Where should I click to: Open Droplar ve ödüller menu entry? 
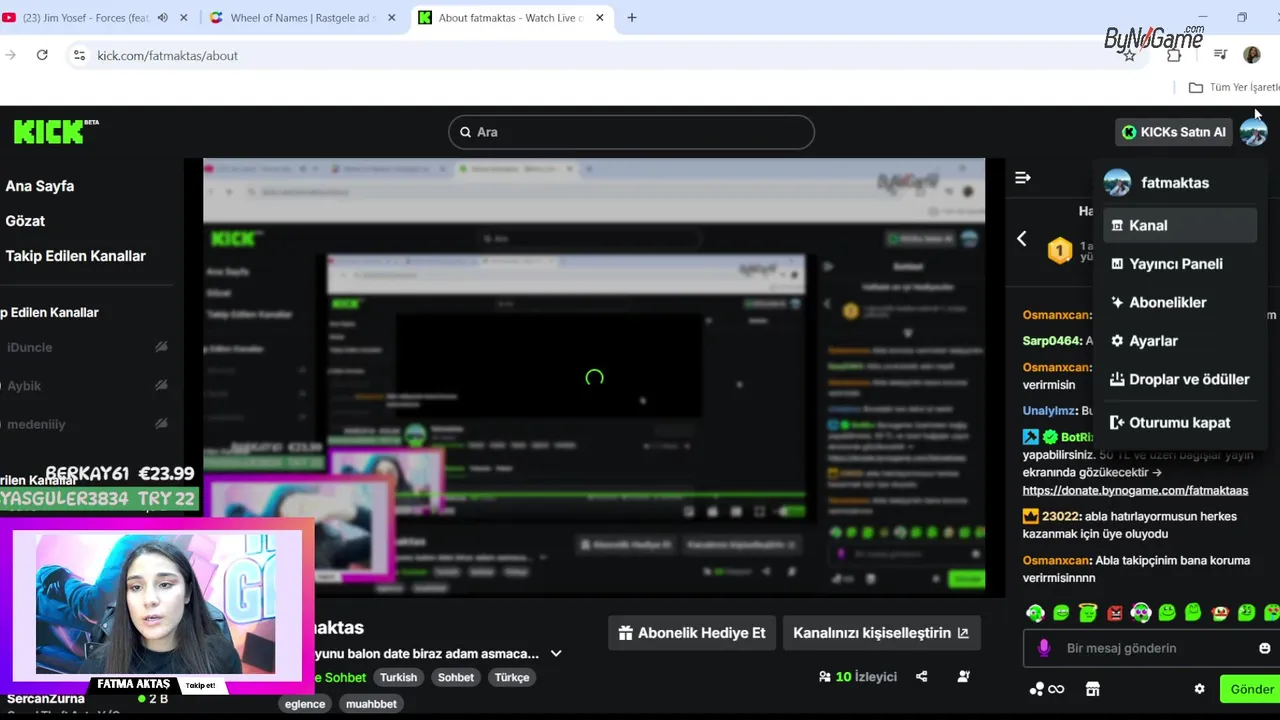[x=1180, y=379]
